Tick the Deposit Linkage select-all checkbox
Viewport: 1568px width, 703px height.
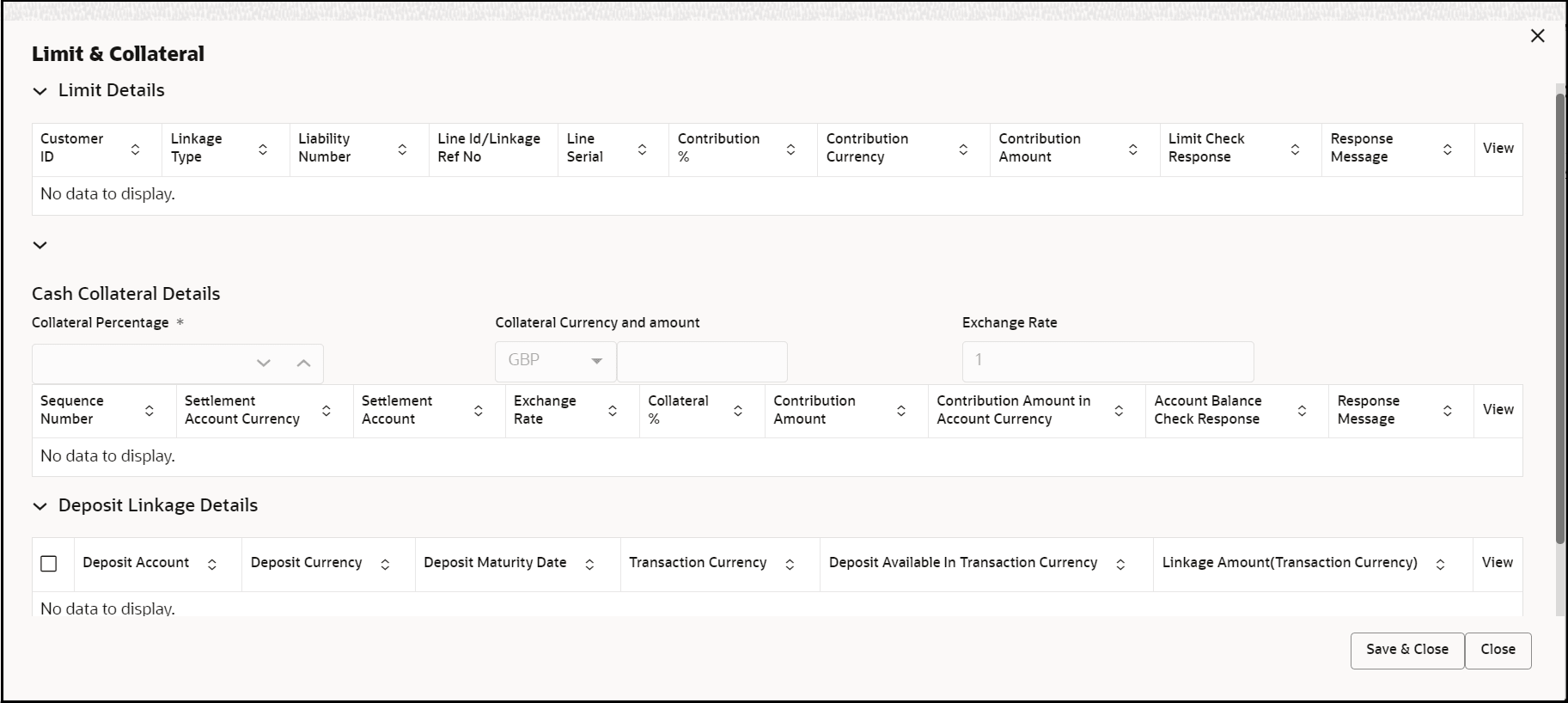click(x=49, y=564)
